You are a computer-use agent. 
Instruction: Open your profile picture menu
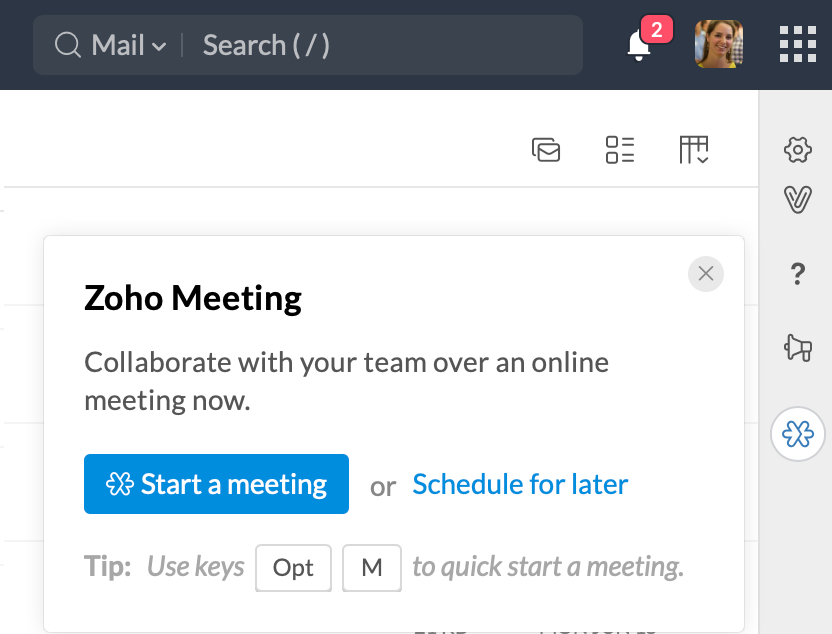tap(718, 45)
